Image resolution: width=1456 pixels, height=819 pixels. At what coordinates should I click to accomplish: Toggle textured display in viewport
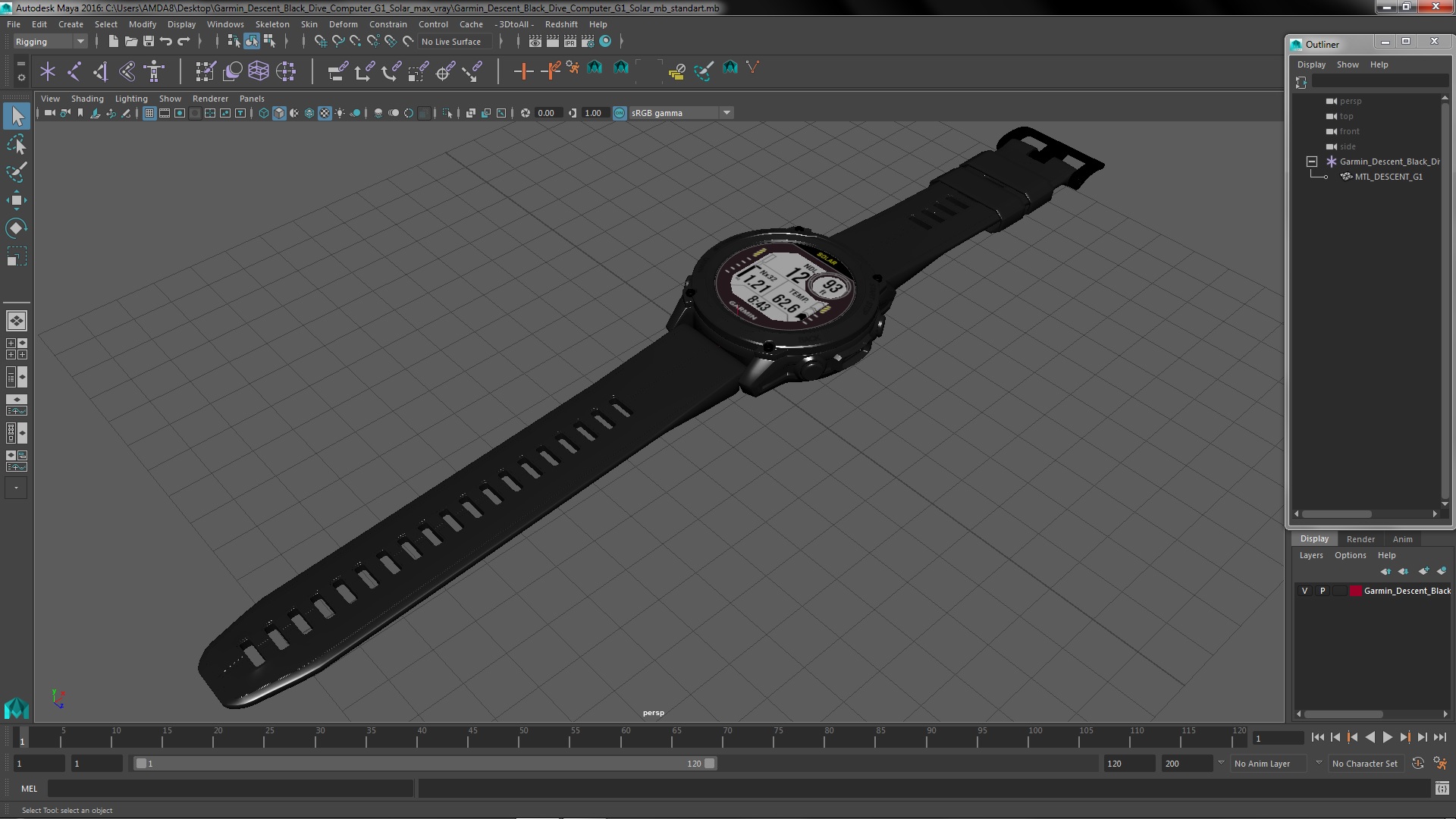[x=325, y=113]
